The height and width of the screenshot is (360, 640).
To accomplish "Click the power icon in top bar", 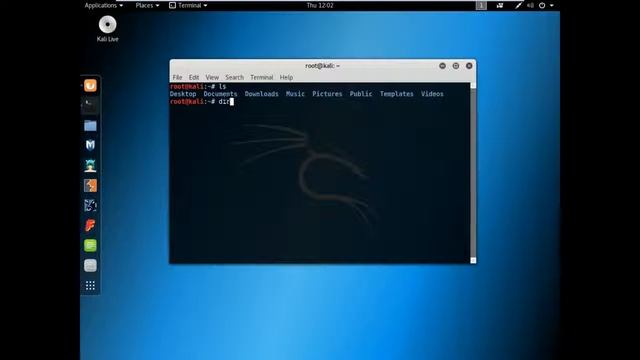I will tap(542, 5).
